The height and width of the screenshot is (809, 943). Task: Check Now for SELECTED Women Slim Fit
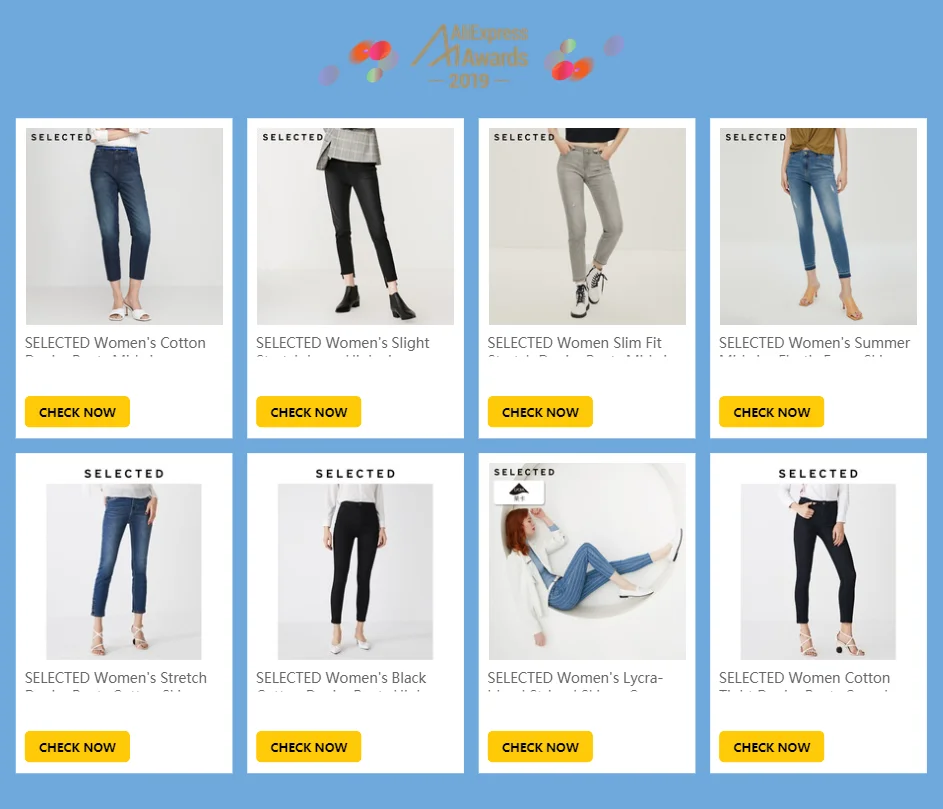coord(540,412)
